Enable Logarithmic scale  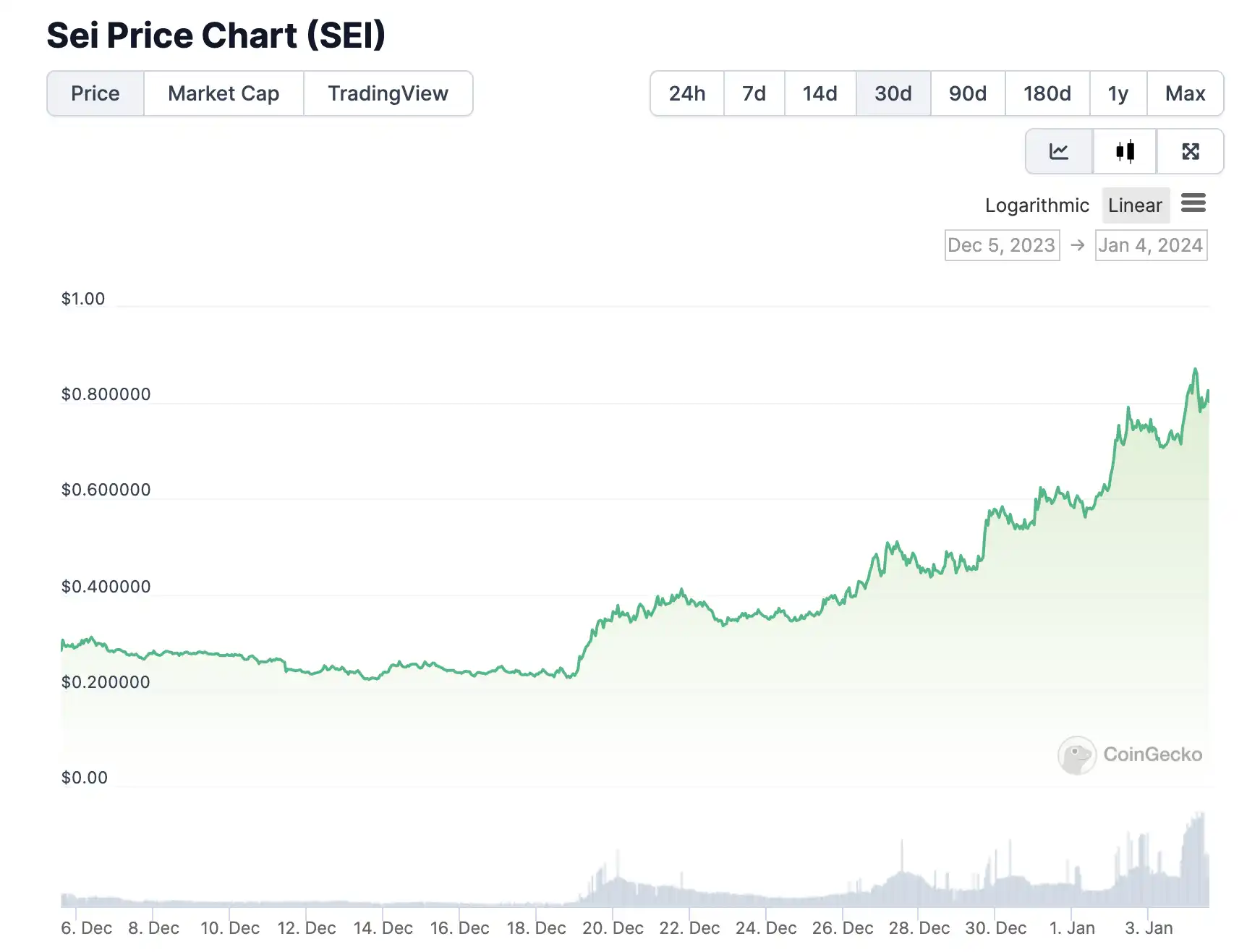[x=1037, y=205]
